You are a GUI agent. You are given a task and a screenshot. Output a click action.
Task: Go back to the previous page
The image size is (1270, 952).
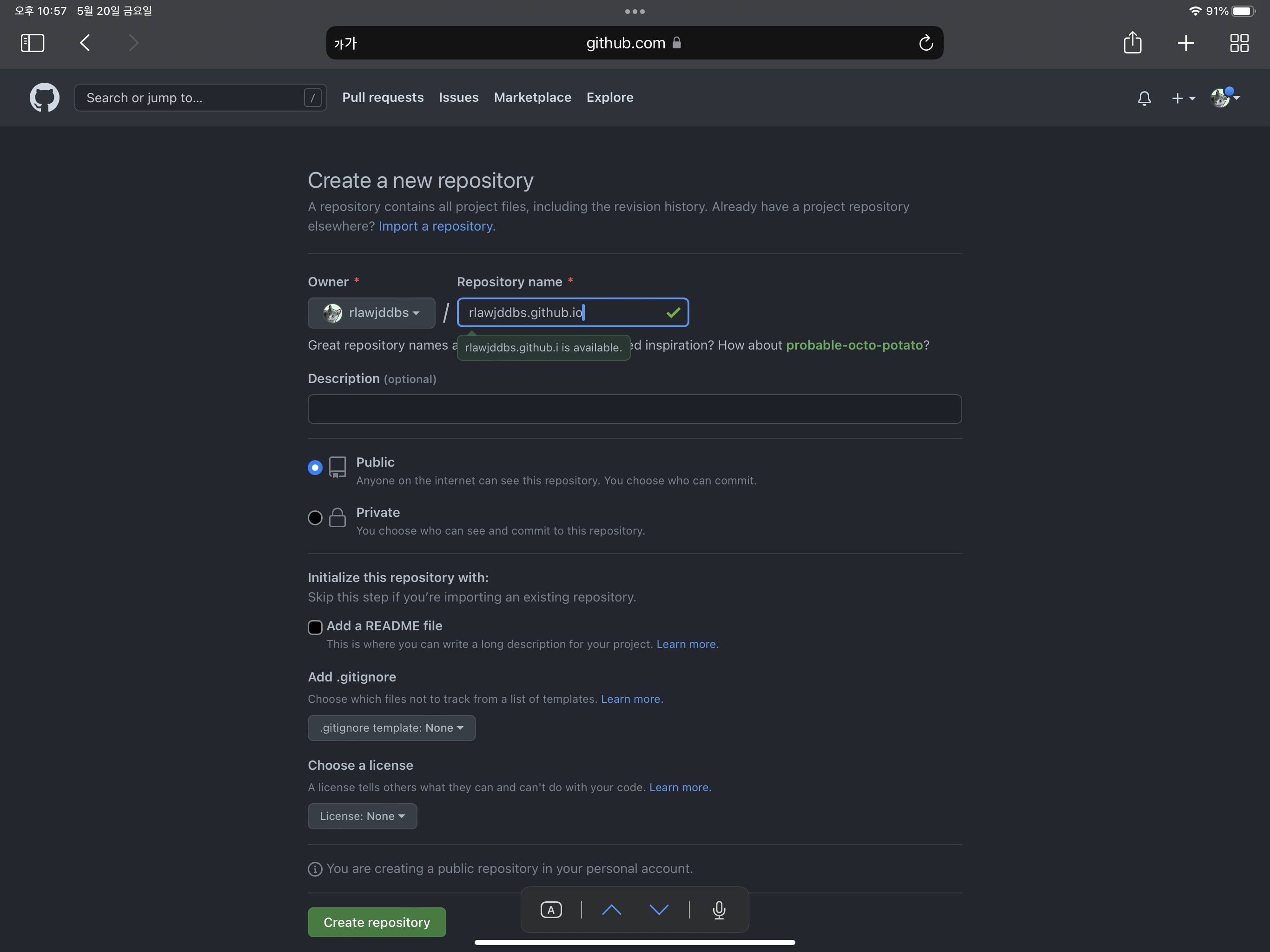[85, 42]
